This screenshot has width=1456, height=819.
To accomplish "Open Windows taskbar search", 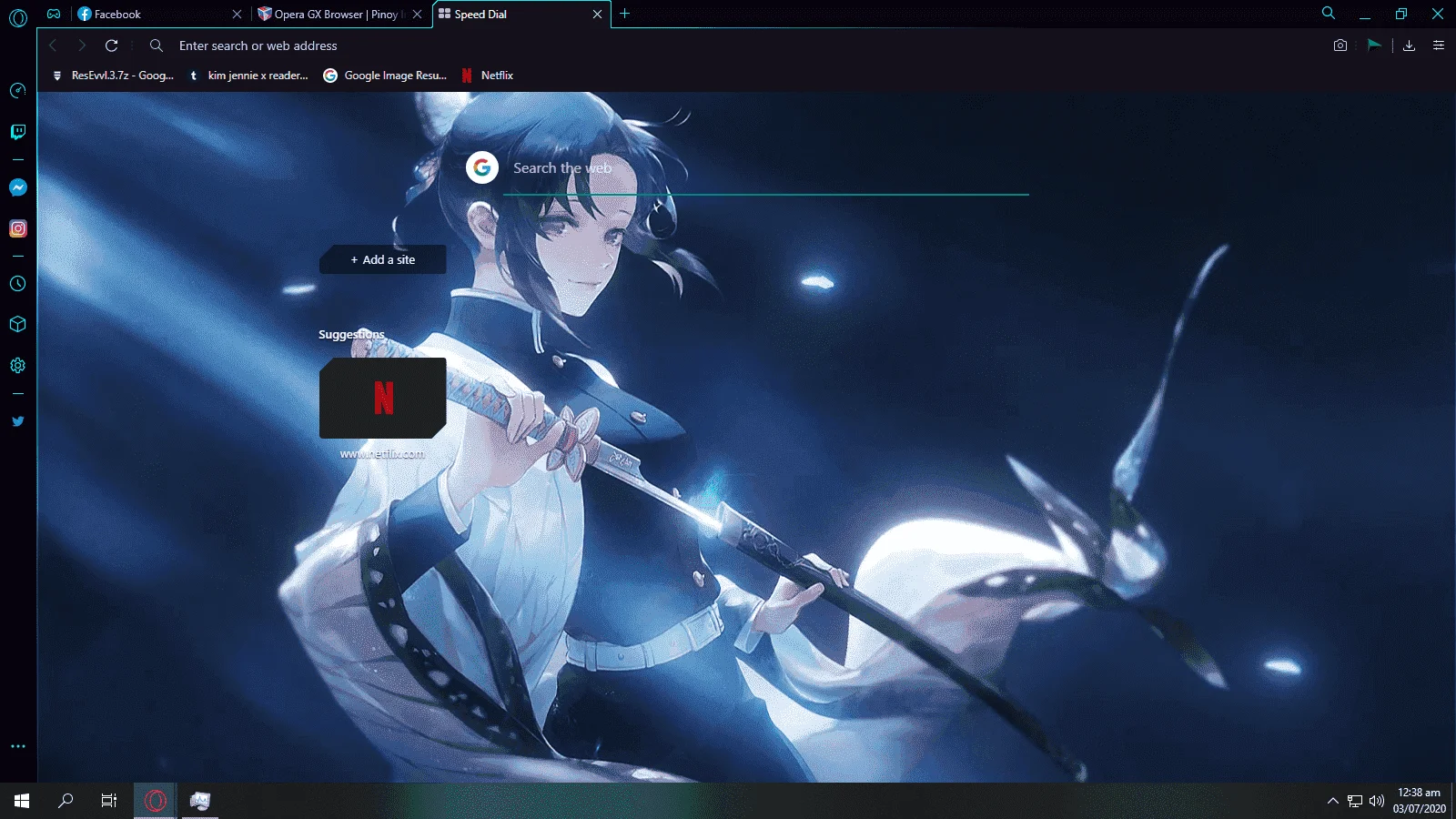I will coord(66,801).
